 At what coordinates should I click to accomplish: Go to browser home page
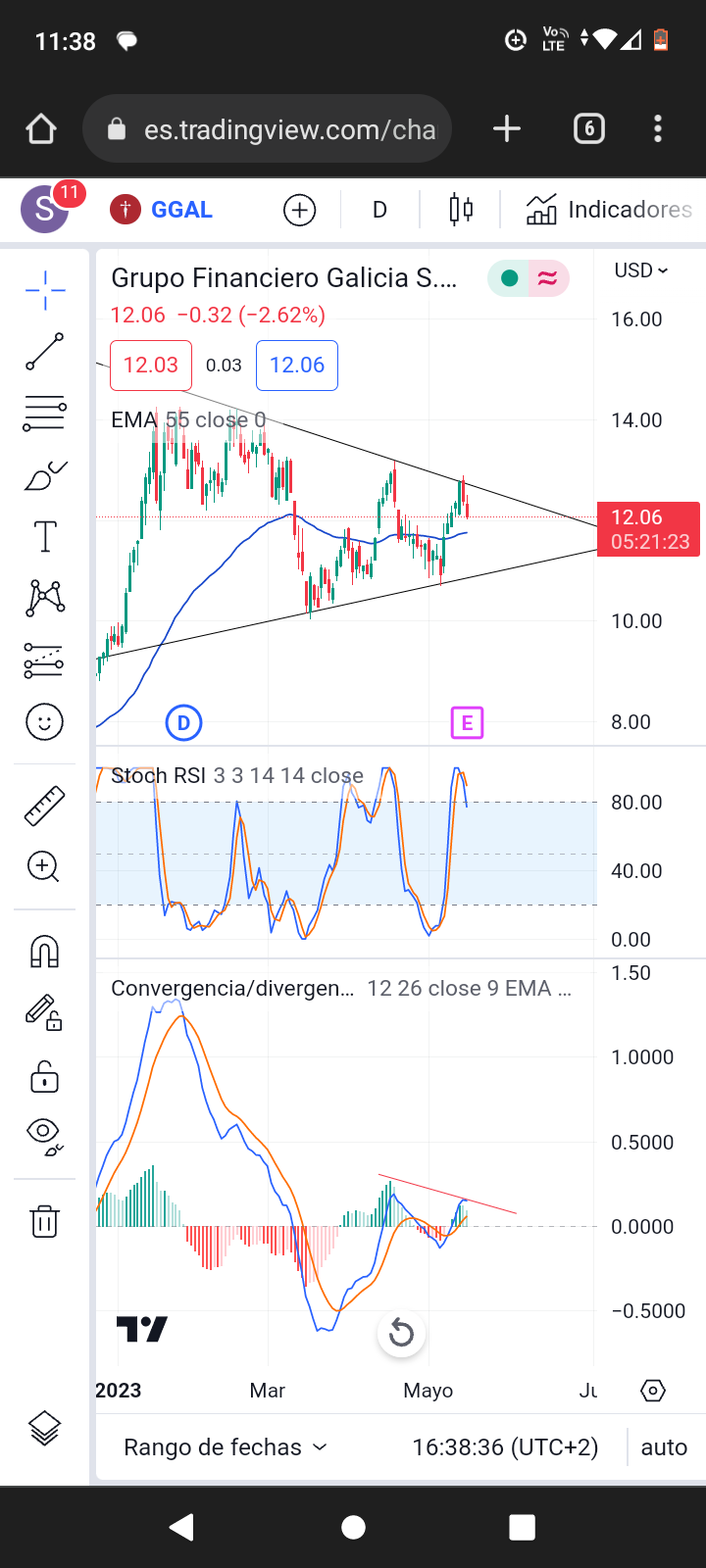click(41, 128)
